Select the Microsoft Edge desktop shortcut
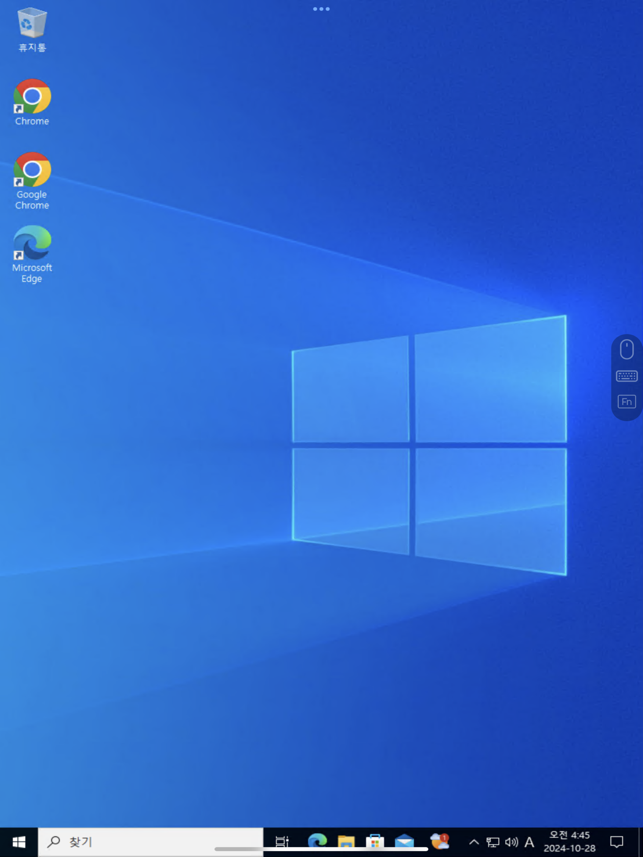This screenshot has width=643, height=857. (32, 254)
